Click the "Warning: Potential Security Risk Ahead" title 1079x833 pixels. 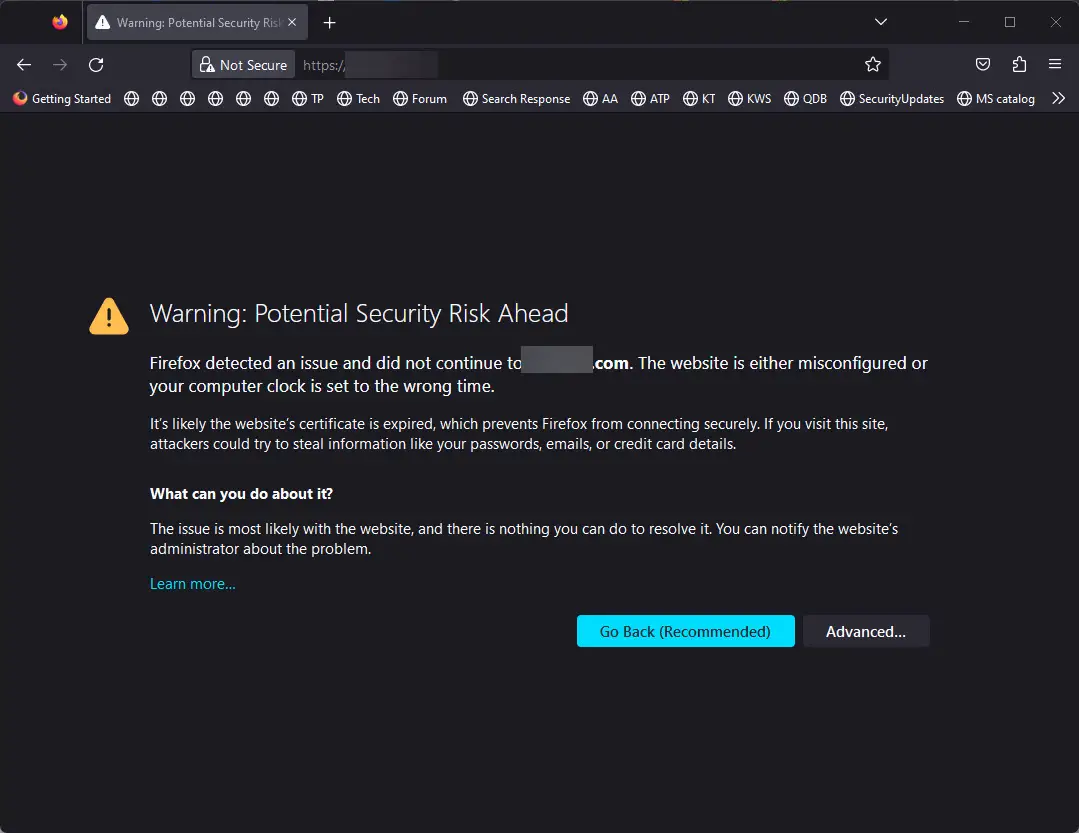359,313
